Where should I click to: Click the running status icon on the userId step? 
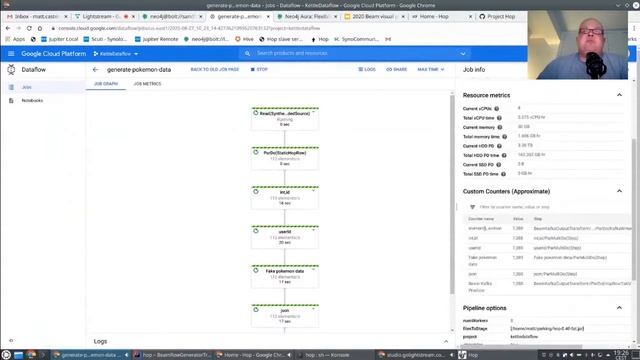tap(256, 231)
